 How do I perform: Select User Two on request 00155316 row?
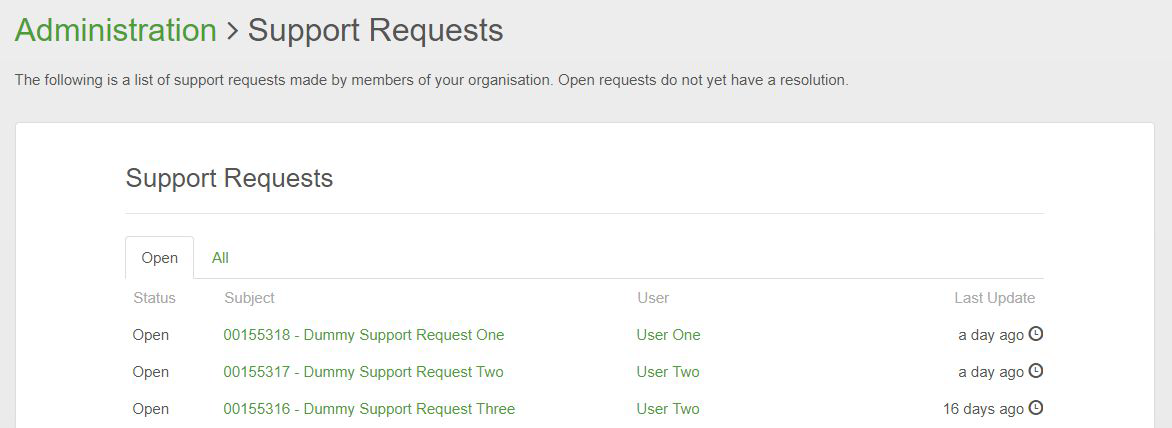pos(668,409)
